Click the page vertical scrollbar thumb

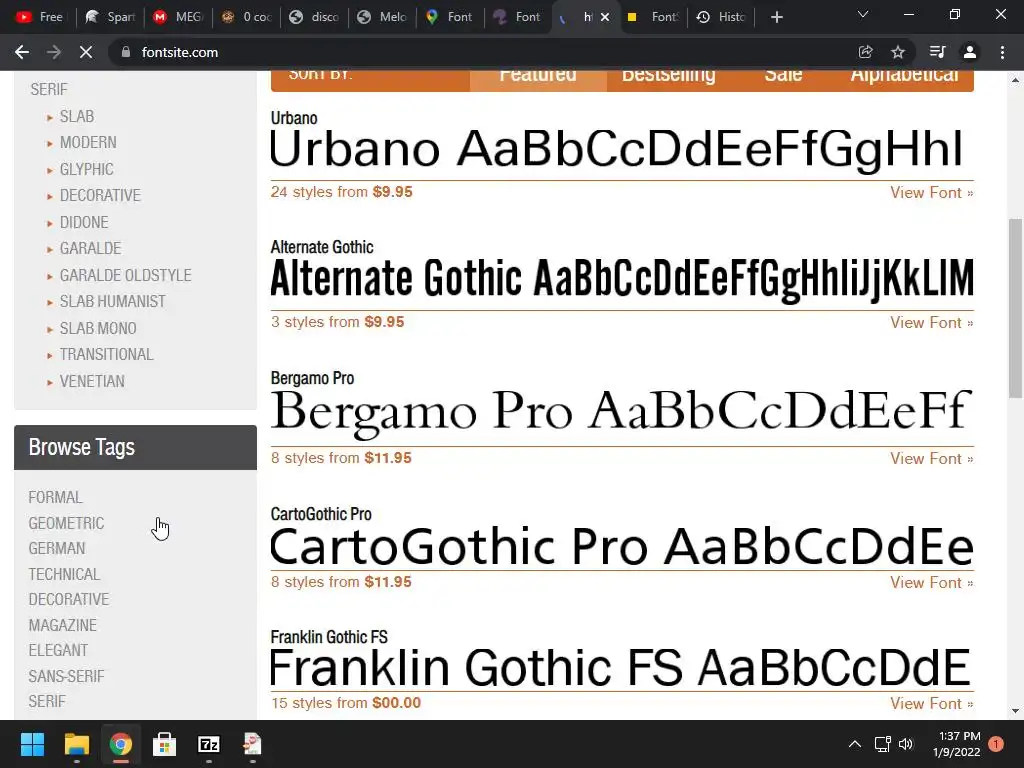click(x=1015, y=308)
